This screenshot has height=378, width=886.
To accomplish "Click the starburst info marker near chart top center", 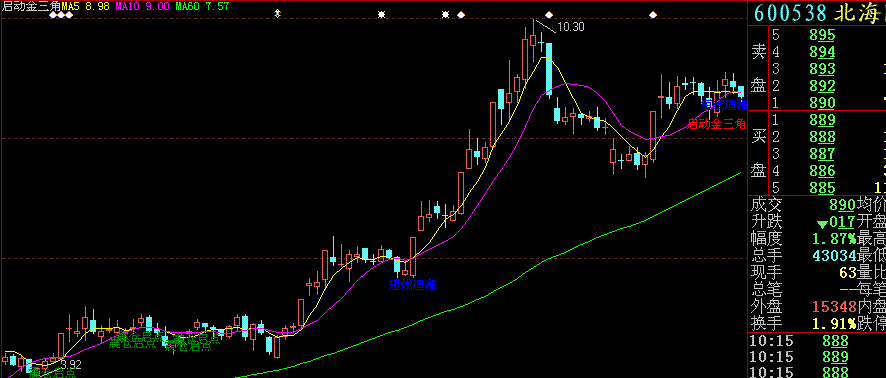I will tap(381, 14).
